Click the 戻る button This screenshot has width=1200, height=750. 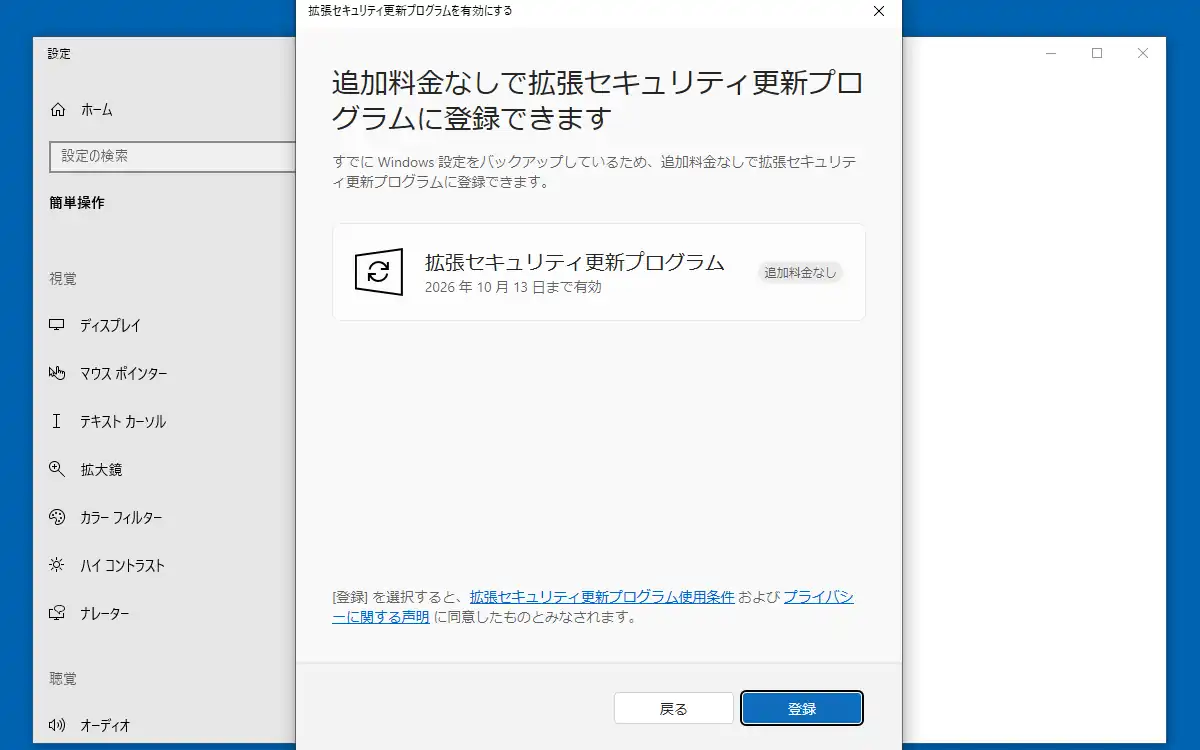tap(674, 708)
